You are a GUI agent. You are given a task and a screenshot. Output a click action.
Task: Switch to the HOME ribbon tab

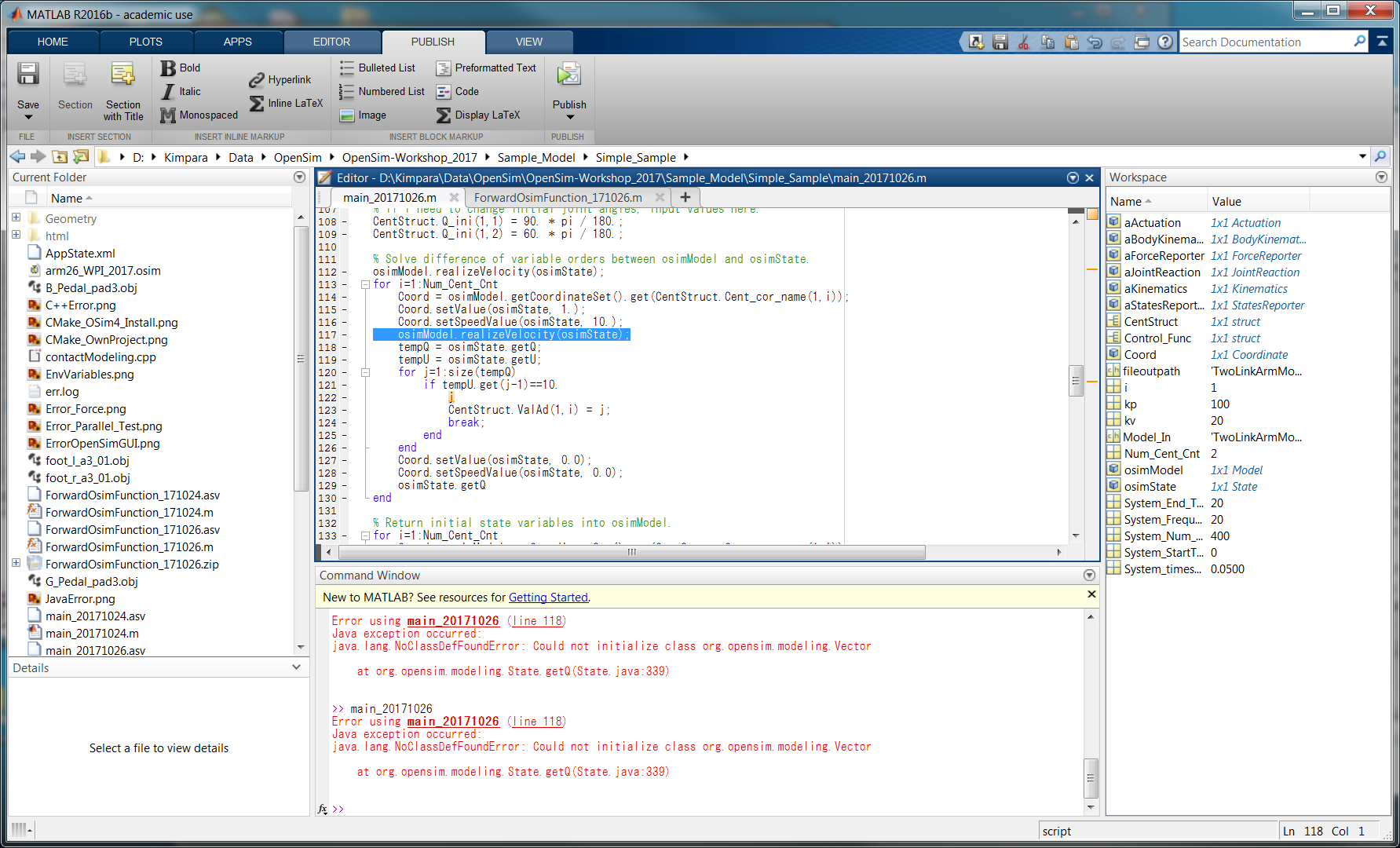pyautogui.click(x=53, y=42)
